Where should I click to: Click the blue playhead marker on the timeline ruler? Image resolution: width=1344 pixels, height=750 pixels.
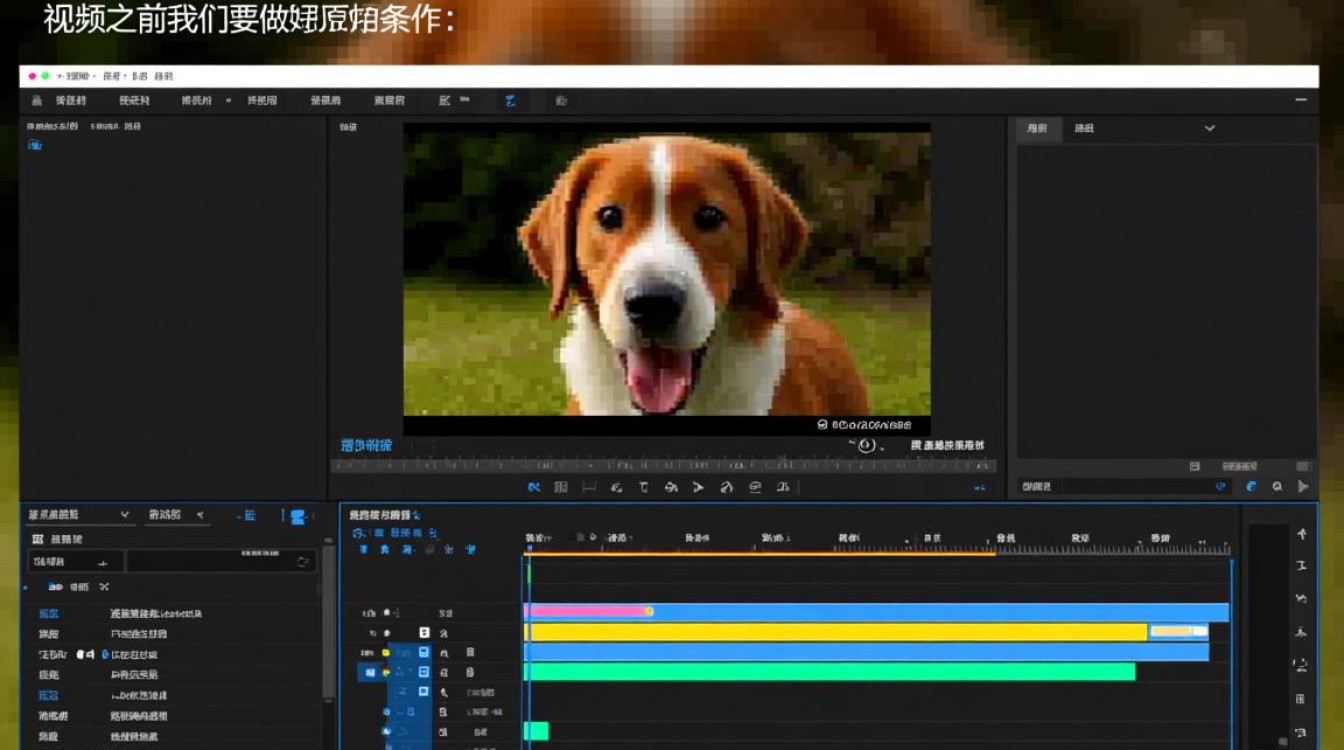[x=528, y=548]
